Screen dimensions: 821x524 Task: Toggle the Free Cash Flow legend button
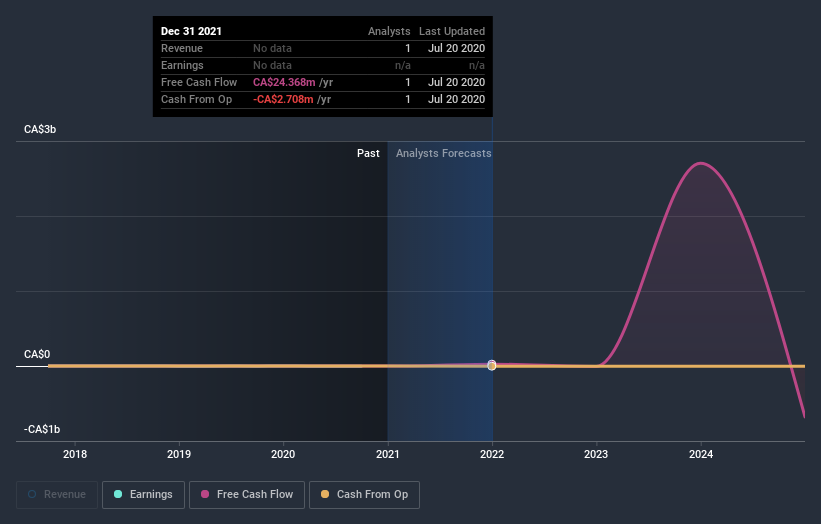click(x=247, y=495)
